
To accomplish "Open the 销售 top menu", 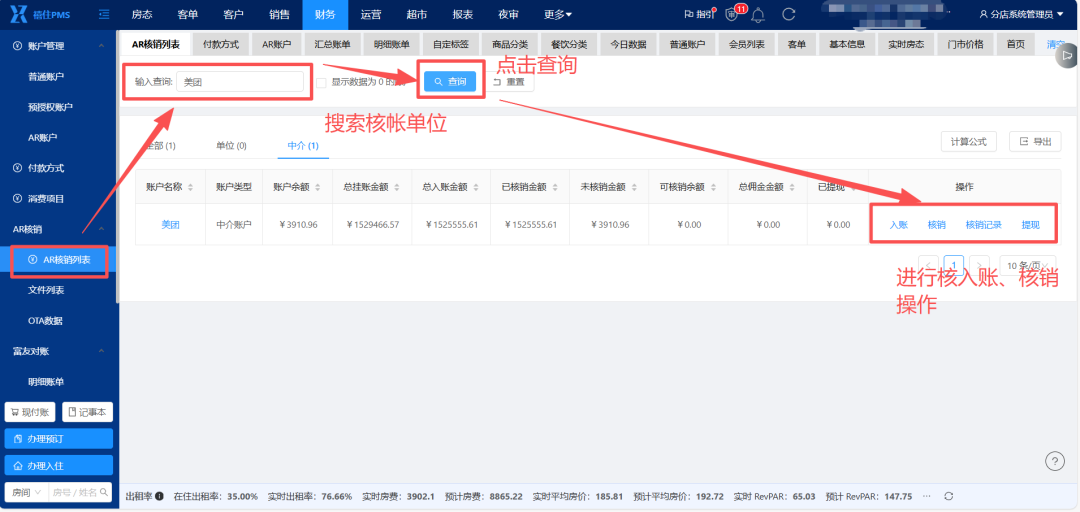I will (x=279, y=14).
